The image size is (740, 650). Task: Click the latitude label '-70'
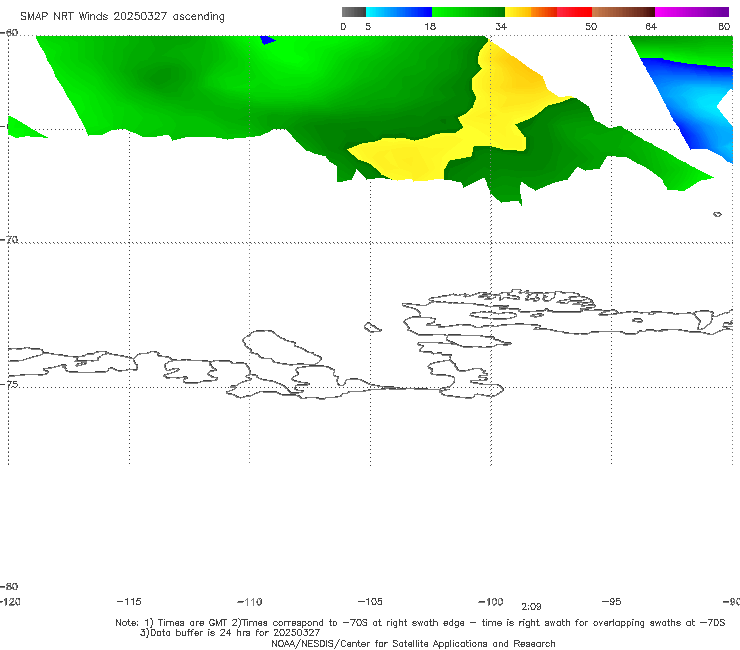tap(9, 240)
